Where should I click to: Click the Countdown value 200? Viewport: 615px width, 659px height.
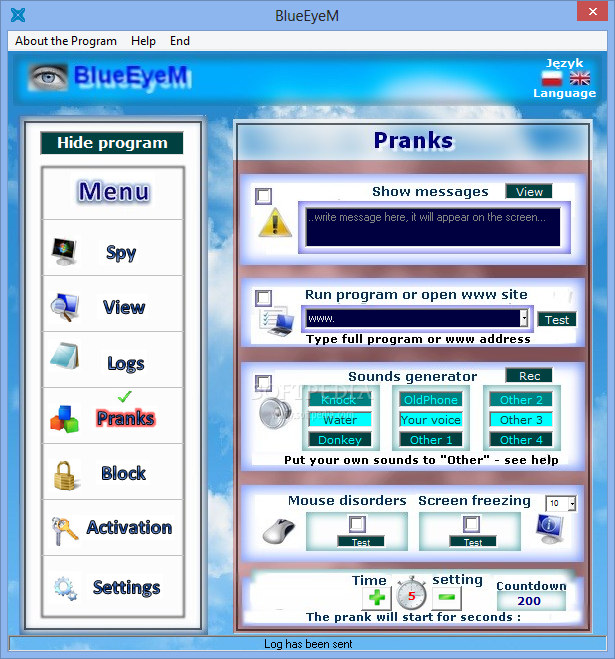(x=530, y=601)
